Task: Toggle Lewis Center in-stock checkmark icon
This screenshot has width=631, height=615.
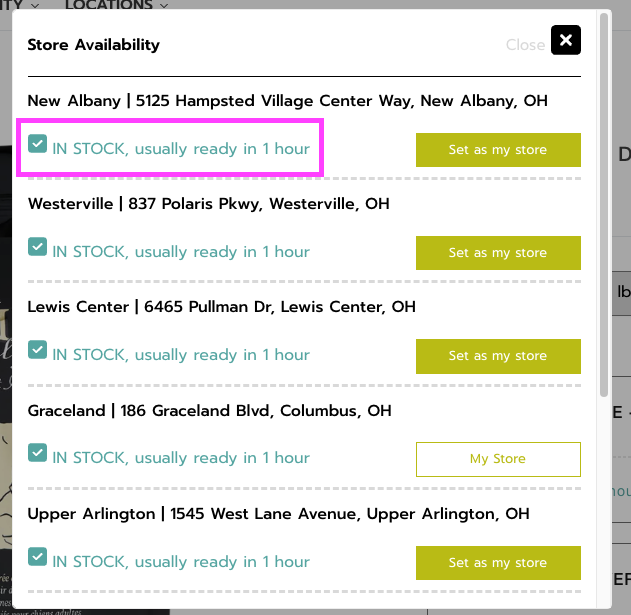Action: (x=37, y=351)
